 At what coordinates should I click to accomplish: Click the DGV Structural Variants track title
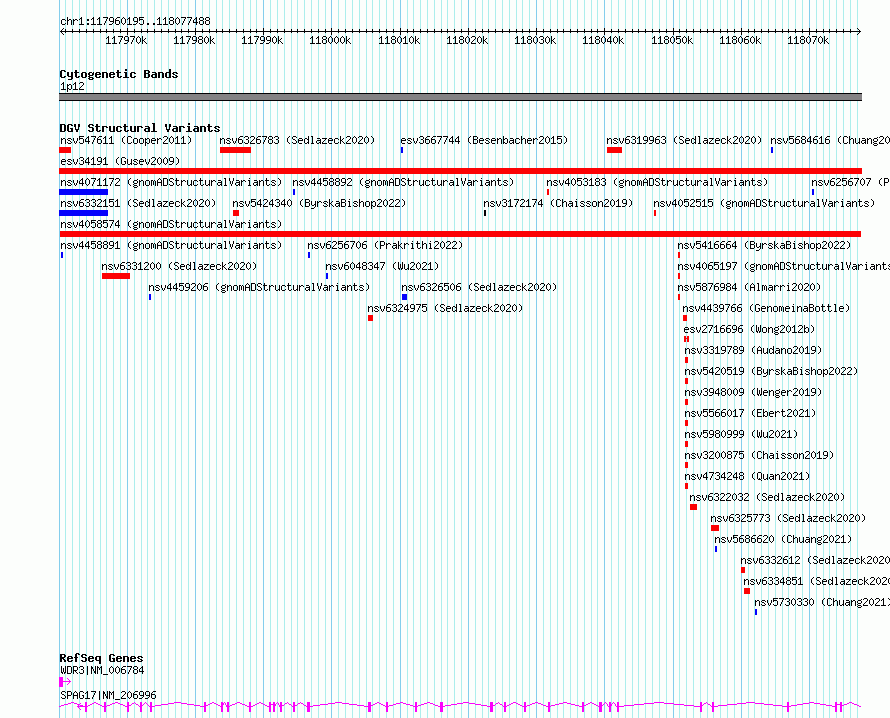click(140, 128)
